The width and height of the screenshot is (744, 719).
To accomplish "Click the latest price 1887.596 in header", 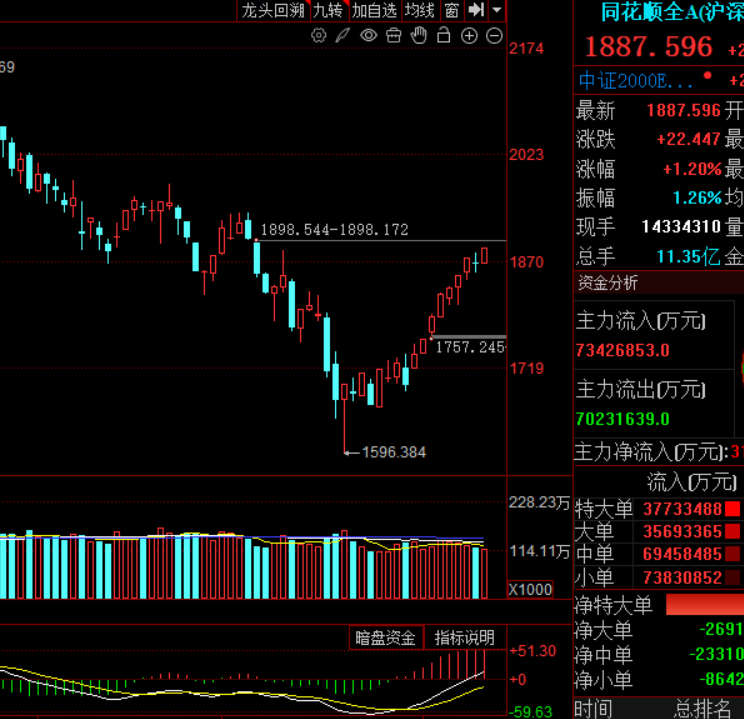I will point(649,47).
